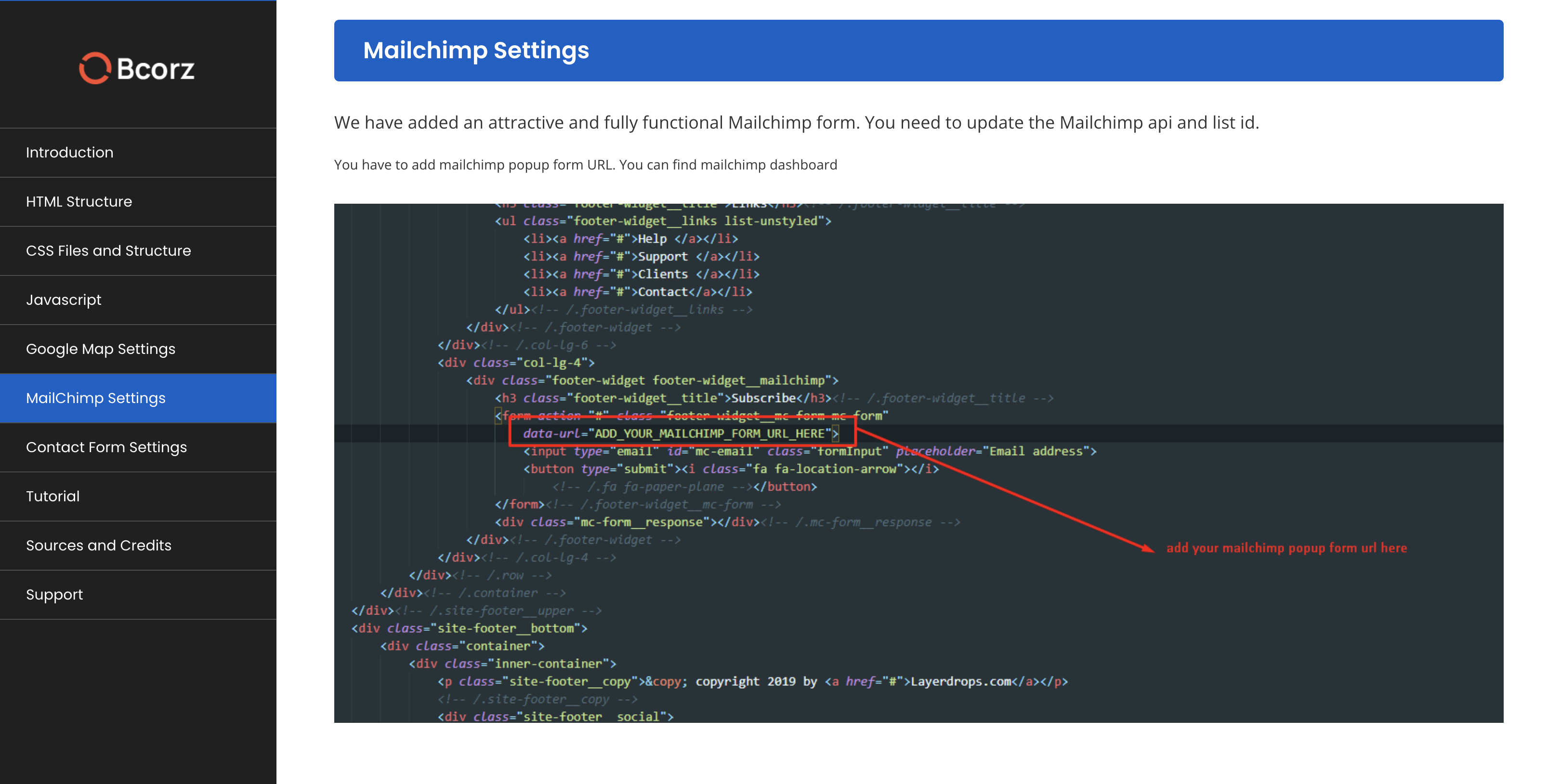Screen dimensions: 1548x784
Task: Click text 'You have to add mailchimp popup form URL'
Action: [473, 165]
